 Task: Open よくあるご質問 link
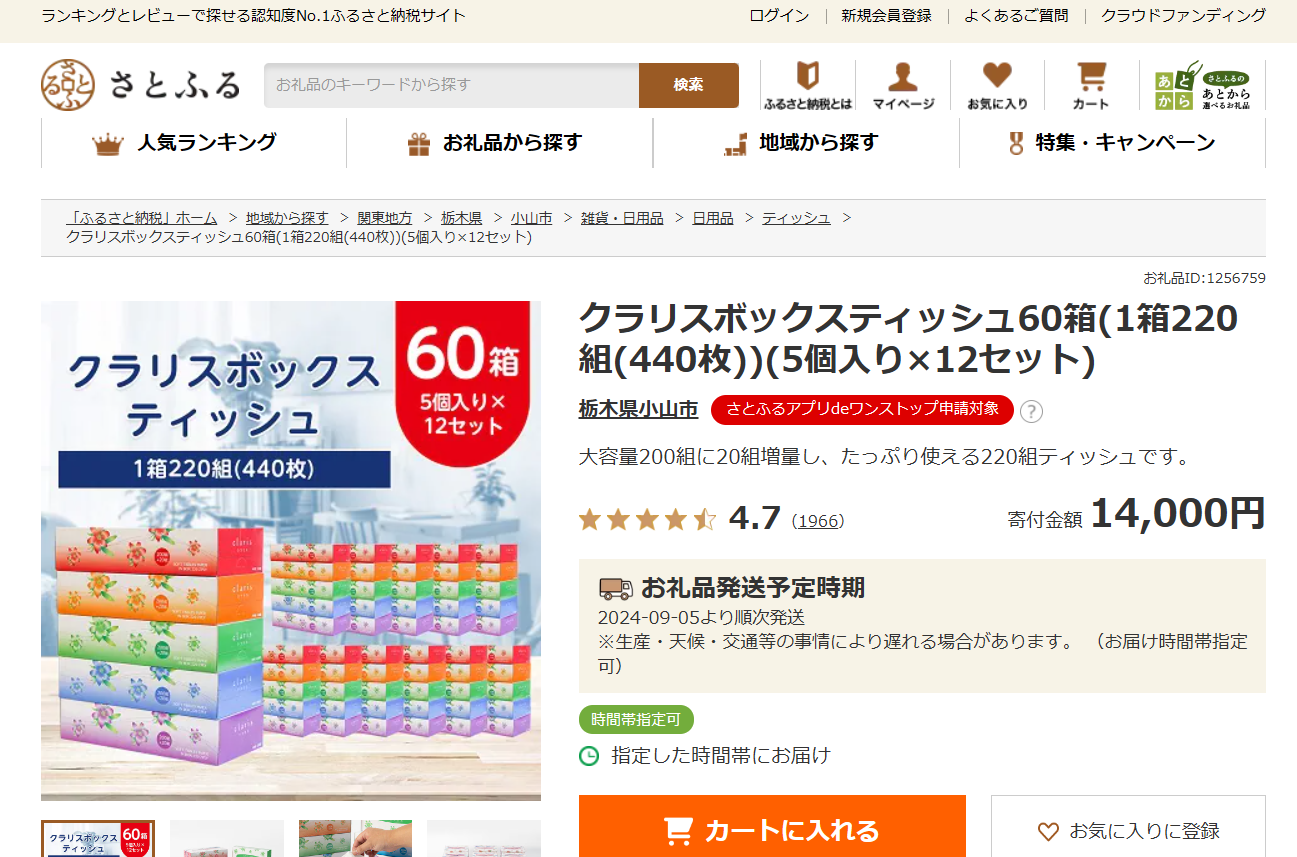pos(1016,15)
